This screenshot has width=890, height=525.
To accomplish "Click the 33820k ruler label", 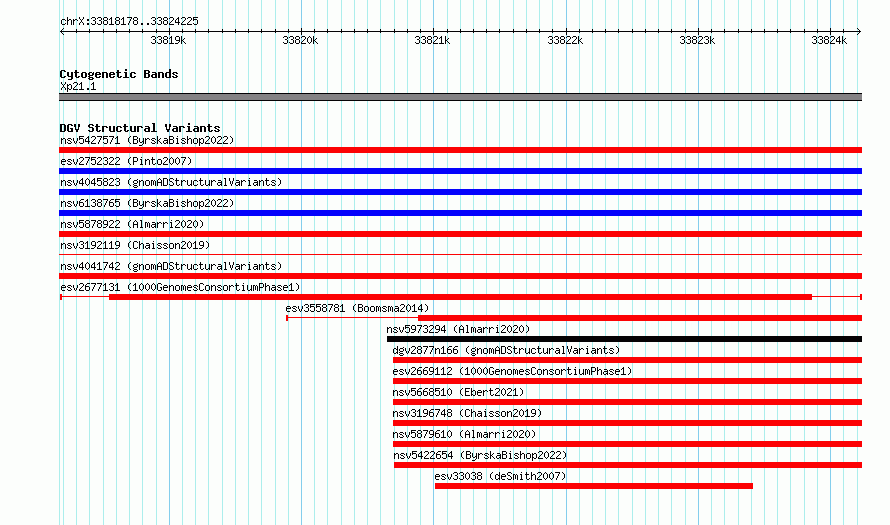I will (x=300, y=40).
